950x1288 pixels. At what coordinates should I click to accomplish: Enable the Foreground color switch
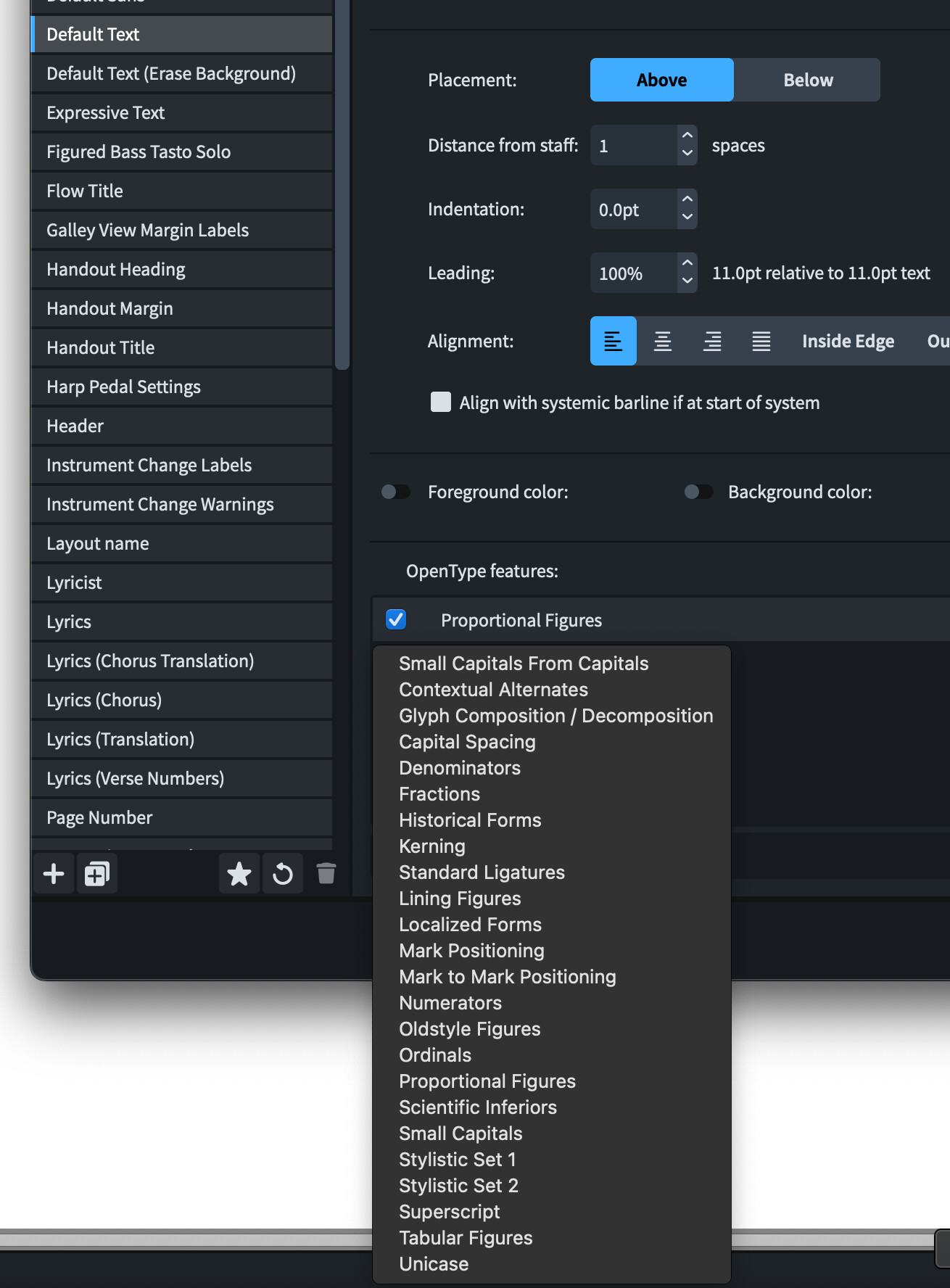[396, 492]
